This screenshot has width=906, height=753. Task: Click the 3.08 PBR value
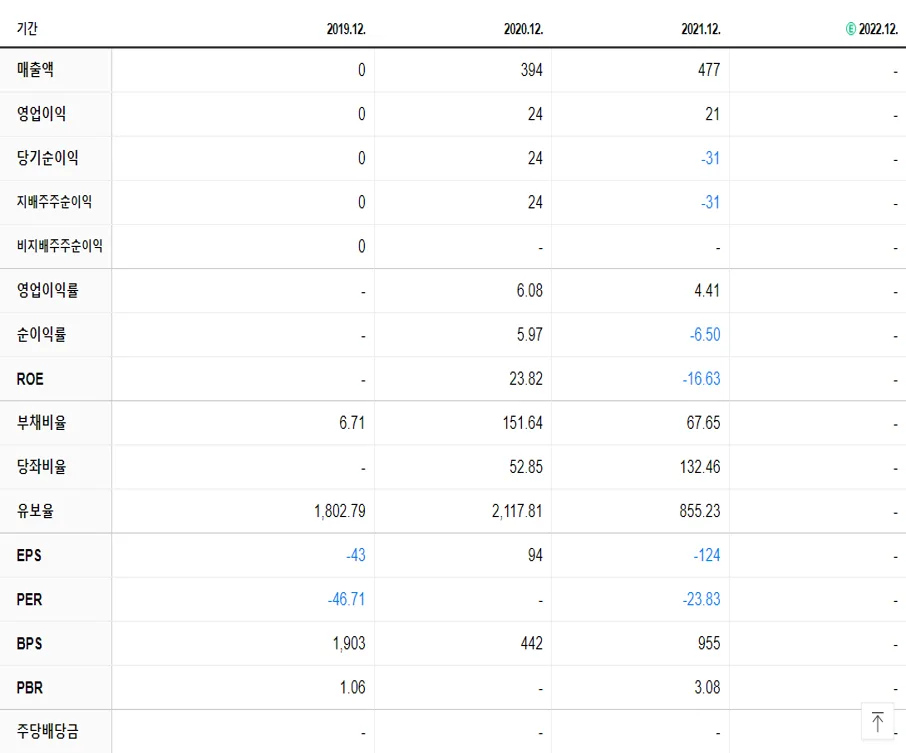(707, 687)
